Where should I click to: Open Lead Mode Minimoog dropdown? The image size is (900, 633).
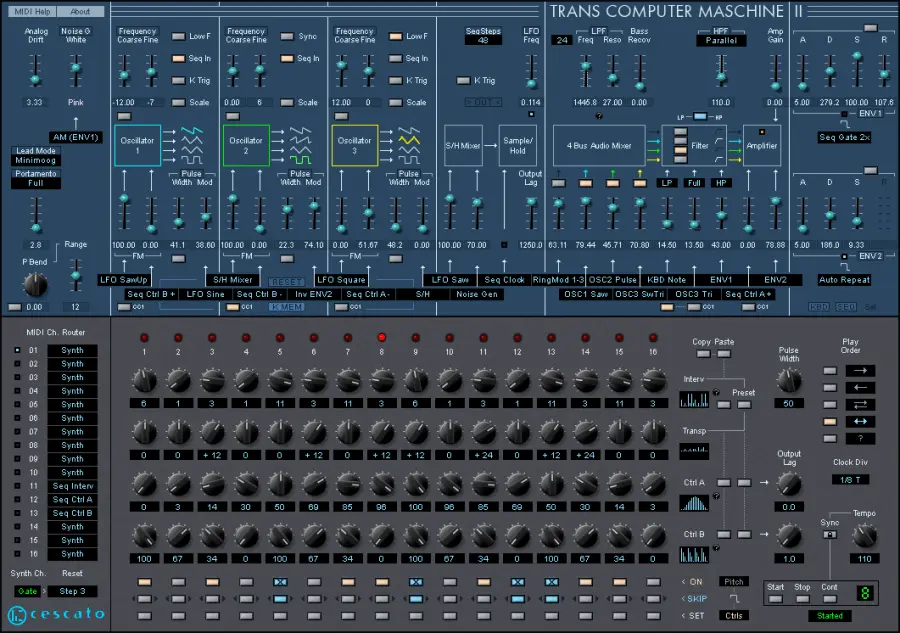click(x=36, y=160)
